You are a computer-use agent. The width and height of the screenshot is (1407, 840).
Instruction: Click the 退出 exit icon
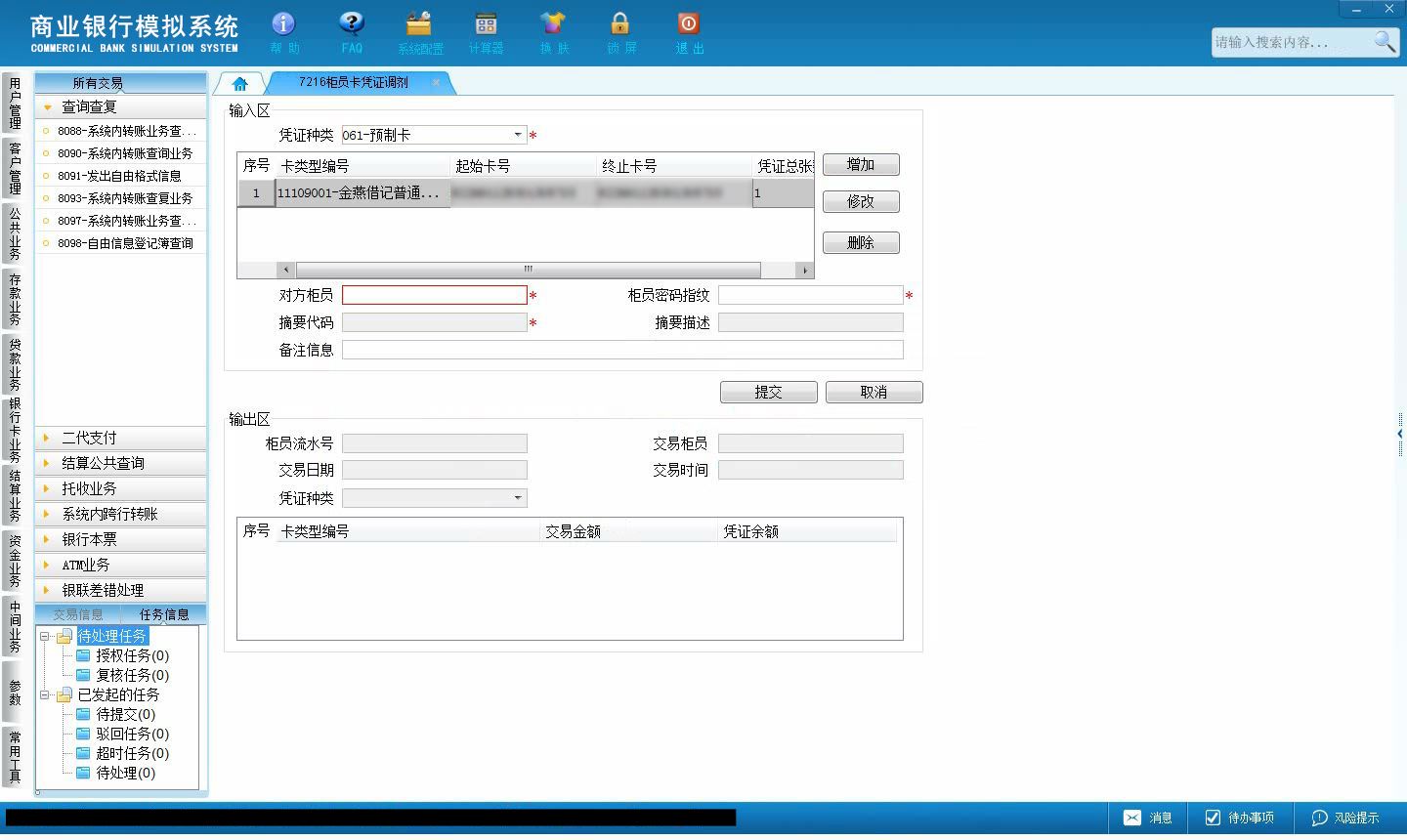pyautogui.click(x=689, y=32)
